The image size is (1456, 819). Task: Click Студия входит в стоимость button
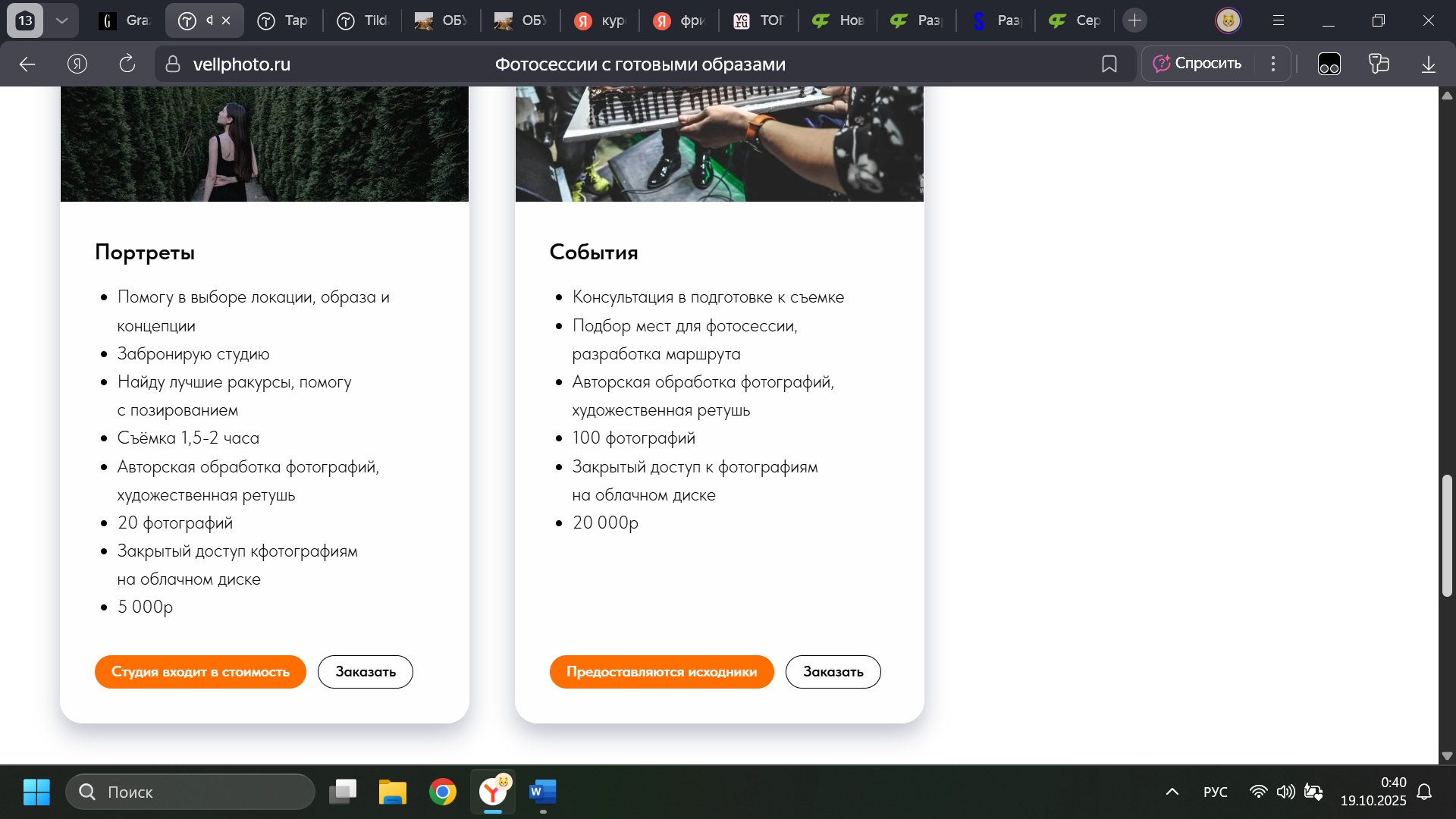pos(200,672)
